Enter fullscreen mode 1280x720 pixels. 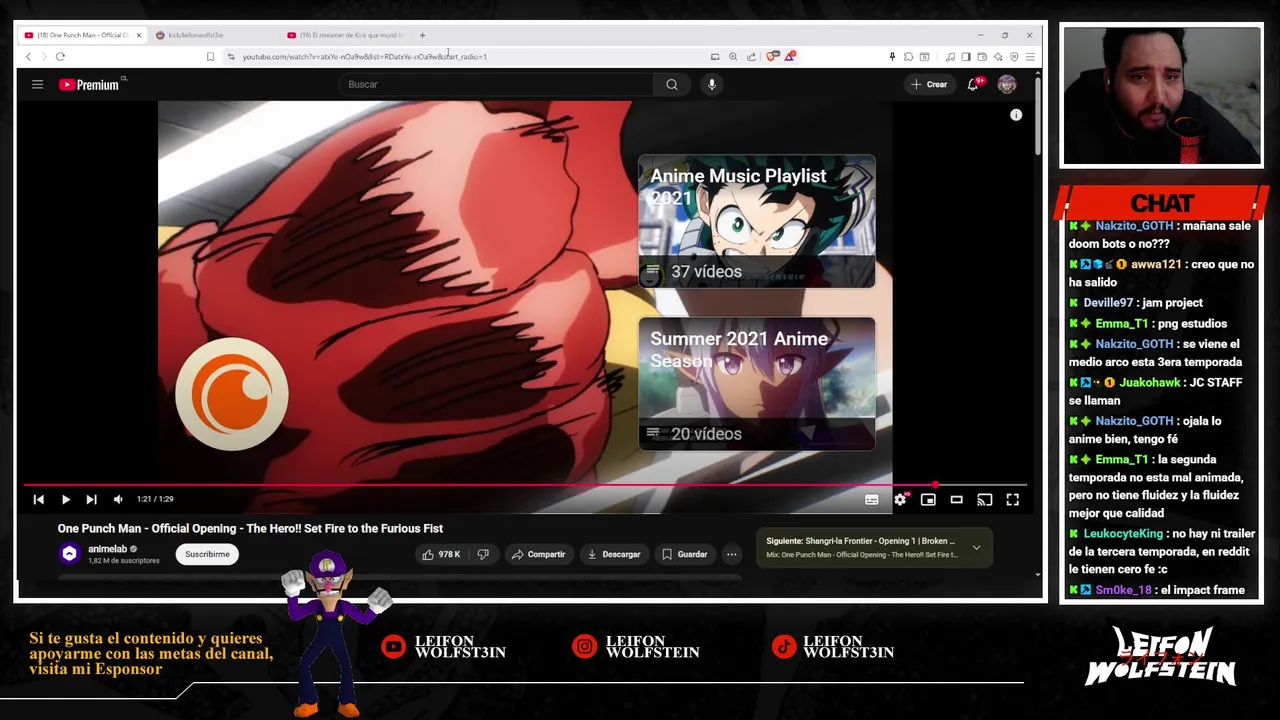point(1012,499)
